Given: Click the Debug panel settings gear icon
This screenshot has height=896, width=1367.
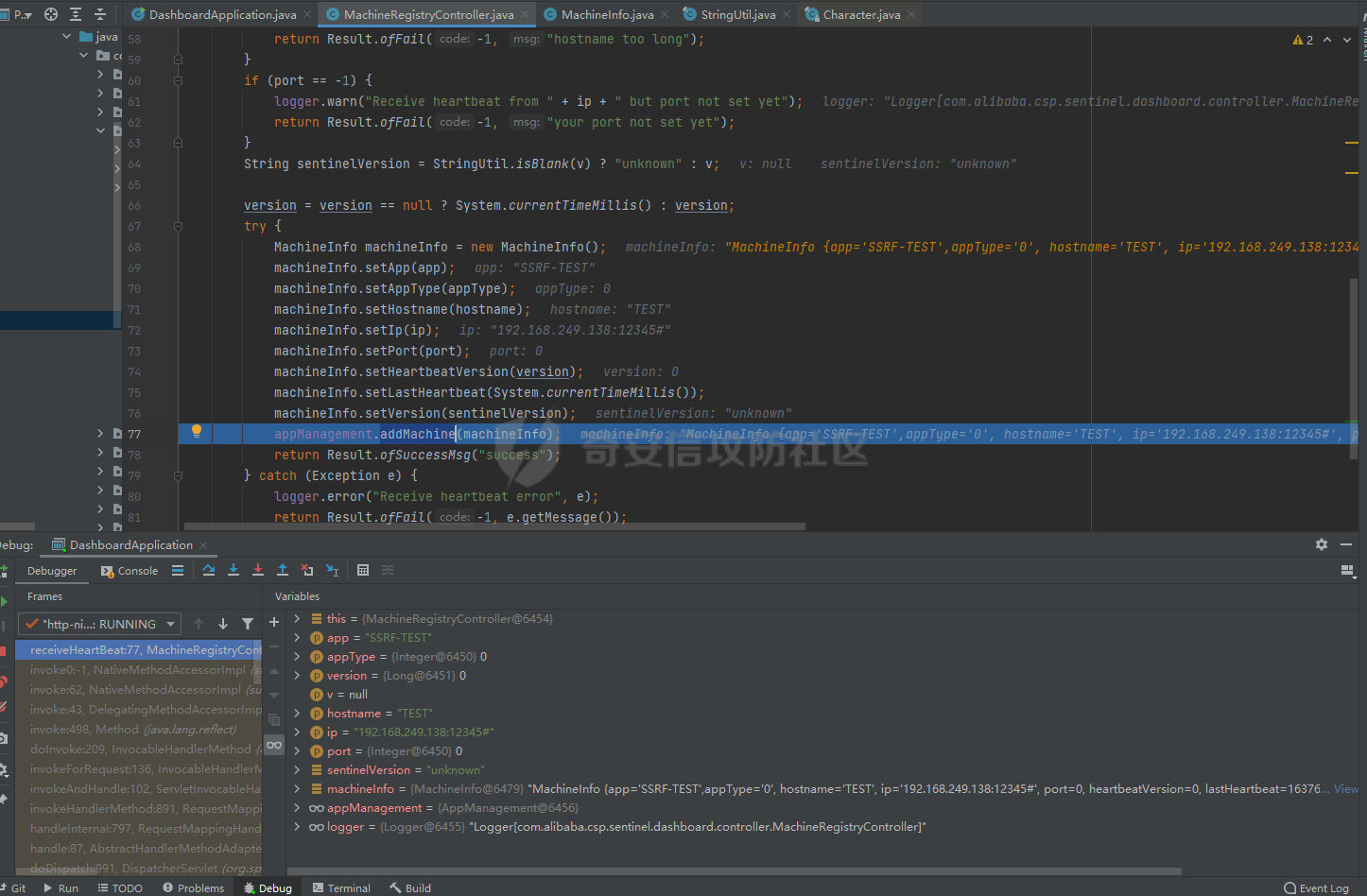Looking at the screenshot, I should [x=1322, y=544].
